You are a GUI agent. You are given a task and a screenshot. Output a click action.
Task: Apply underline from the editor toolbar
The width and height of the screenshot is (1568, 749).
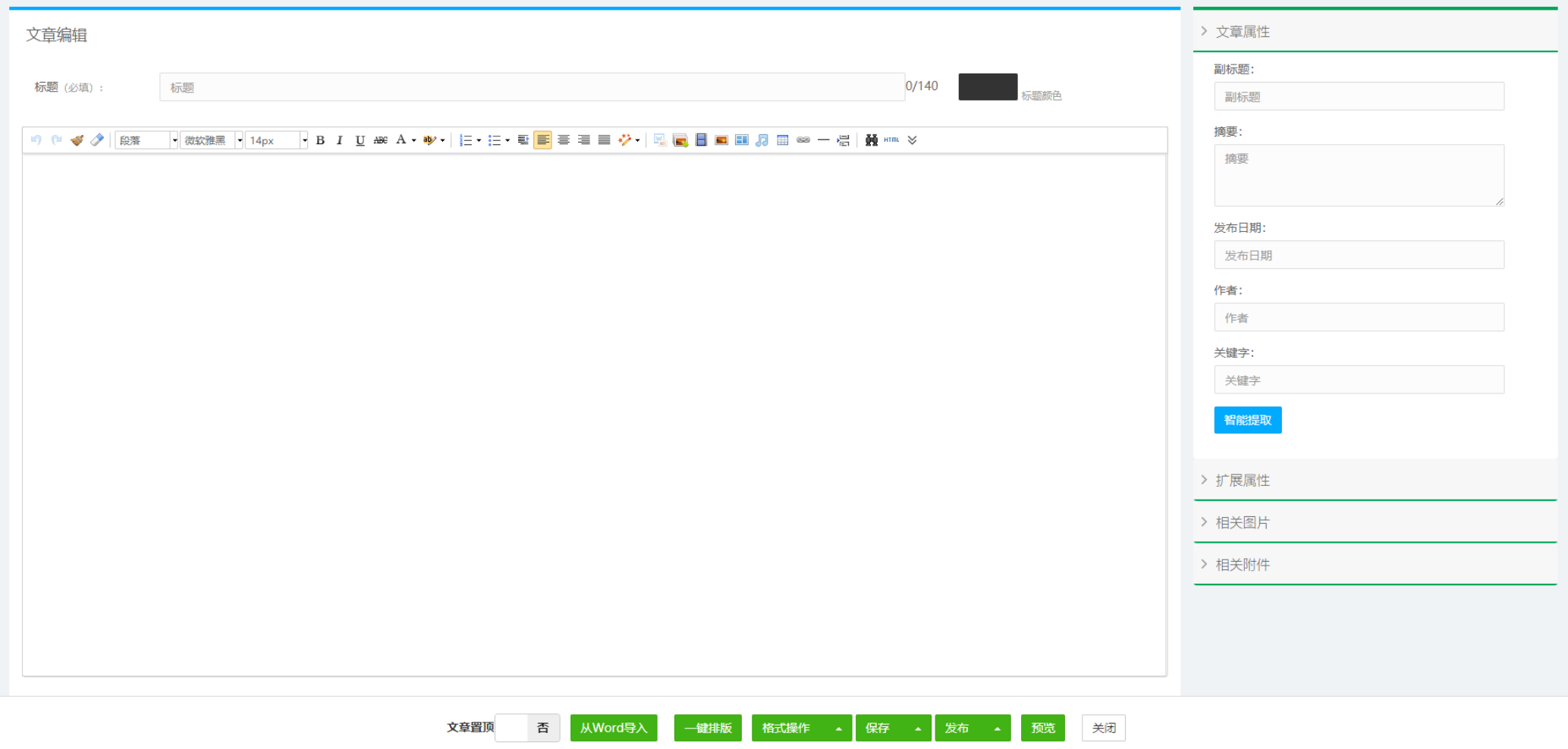(x=360, y=140)
